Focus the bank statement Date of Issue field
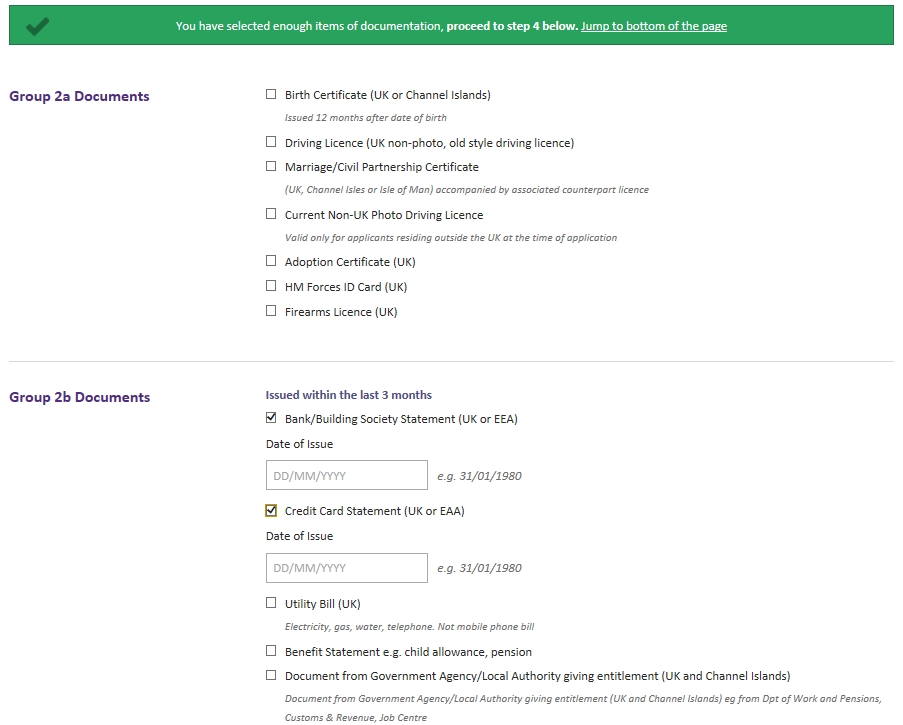This screenshot has height=725, width=903. point(346,475)
